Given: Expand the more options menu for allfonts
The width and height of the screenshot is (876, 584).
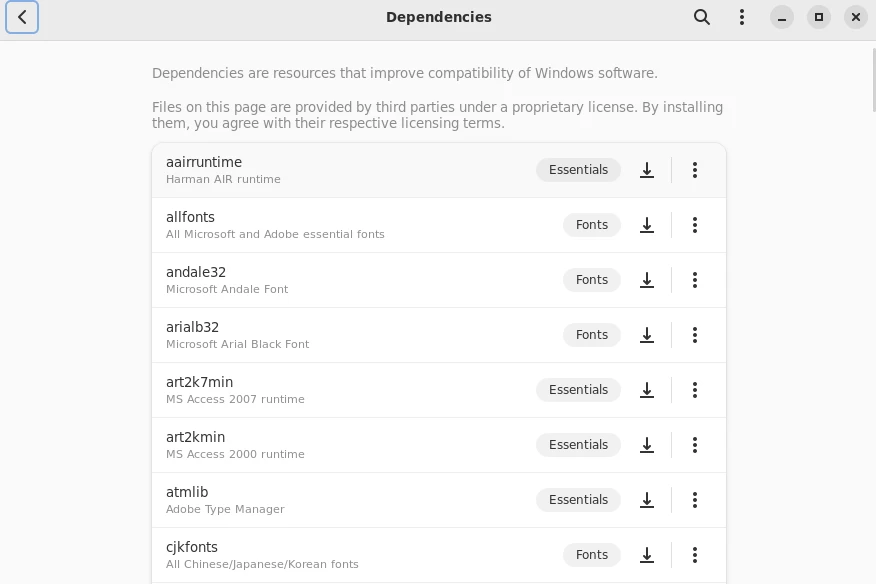Looking at the screenshot, I should point(695,225).
